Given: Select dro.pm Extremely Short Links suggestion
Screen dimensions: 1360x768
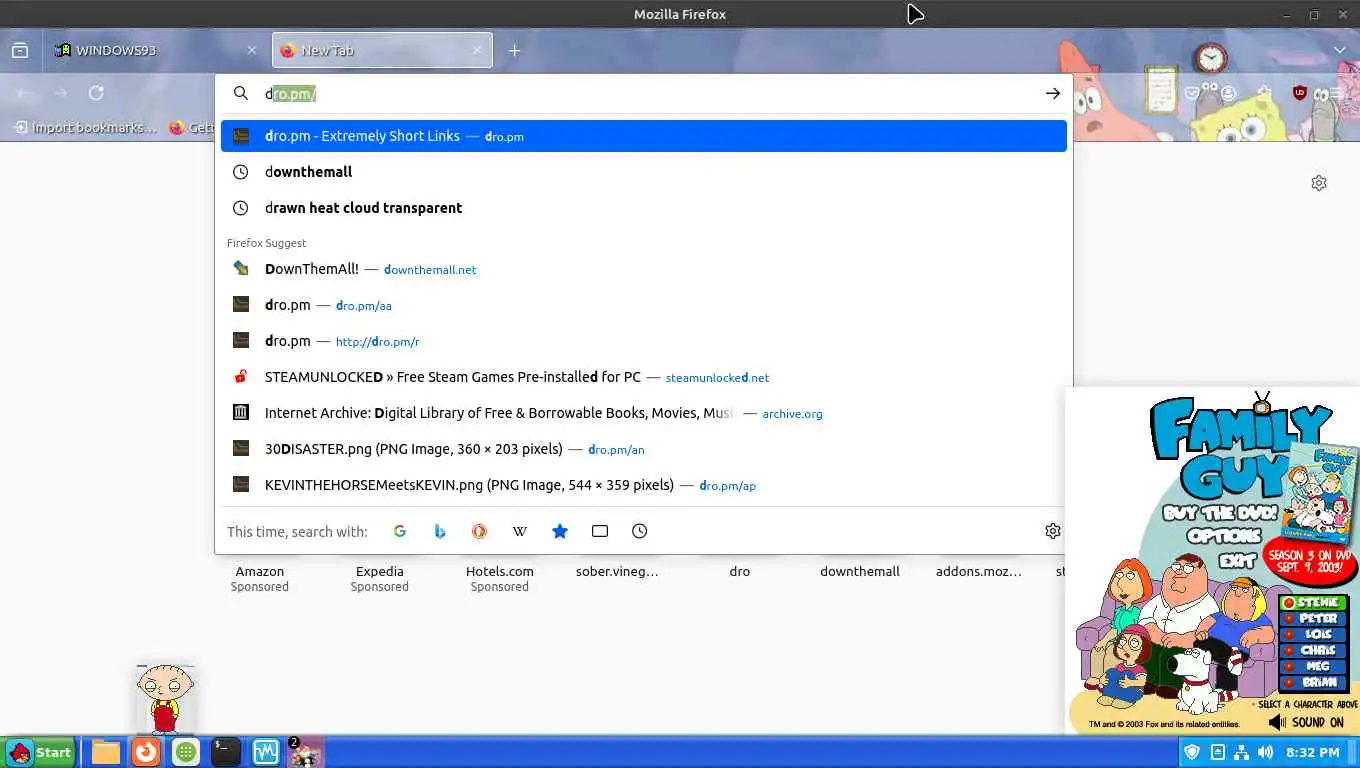Looking at the screenshot, I should (x=644, y=136).
